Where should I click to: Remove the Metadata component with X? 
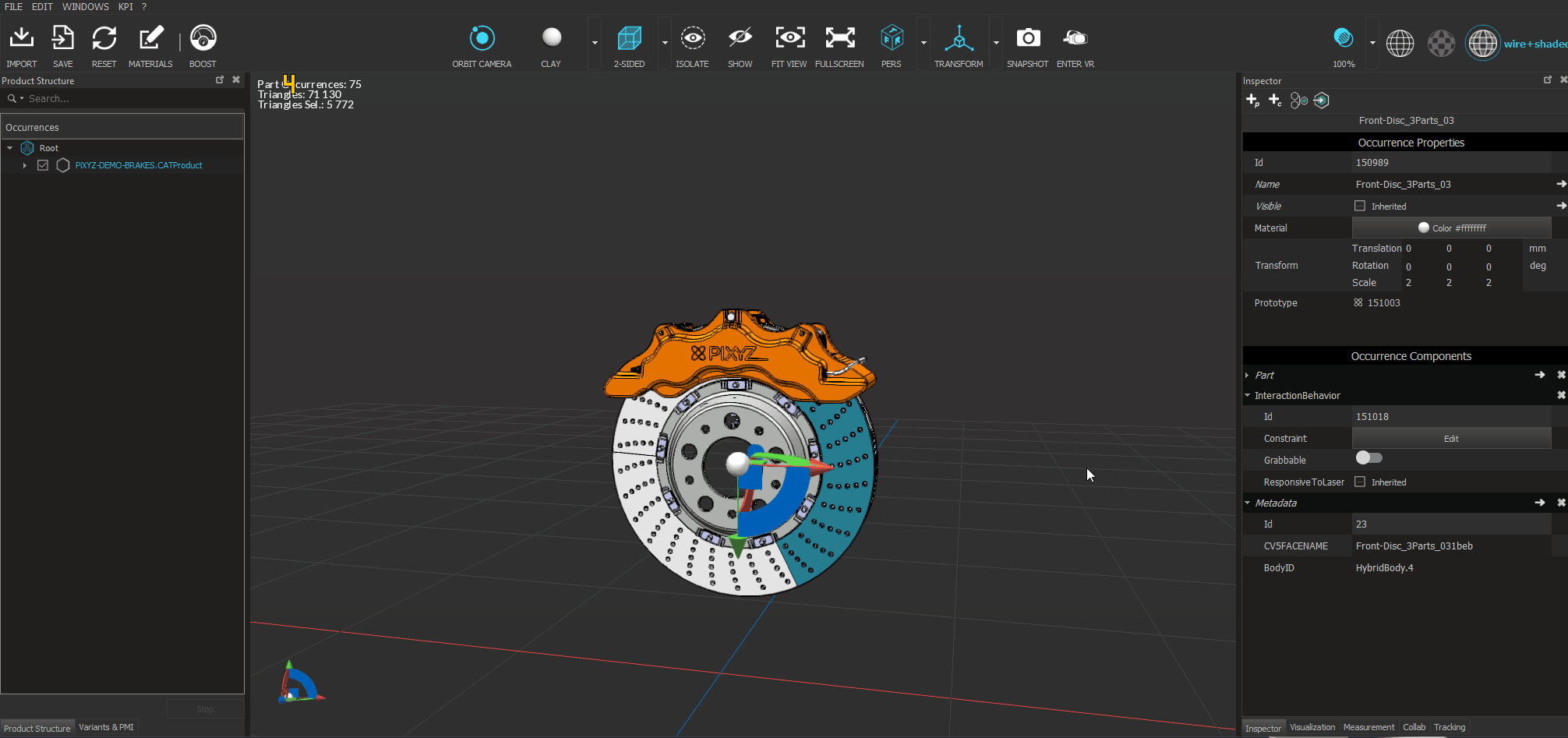click(x=1561, y=503)
